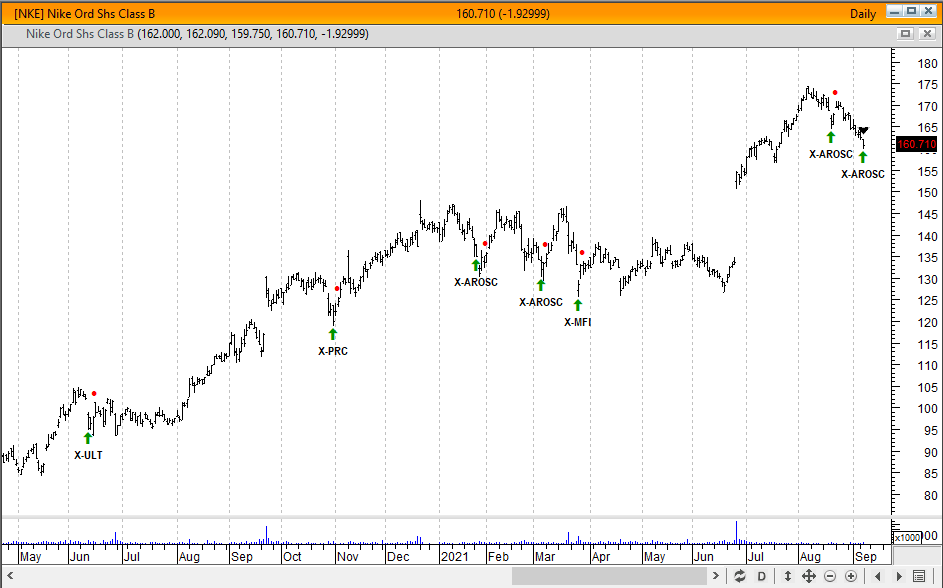Click the [NKE] Nike Ord Shs Class B title
This screenshot has width=943, height=588.
click(84, 14)
